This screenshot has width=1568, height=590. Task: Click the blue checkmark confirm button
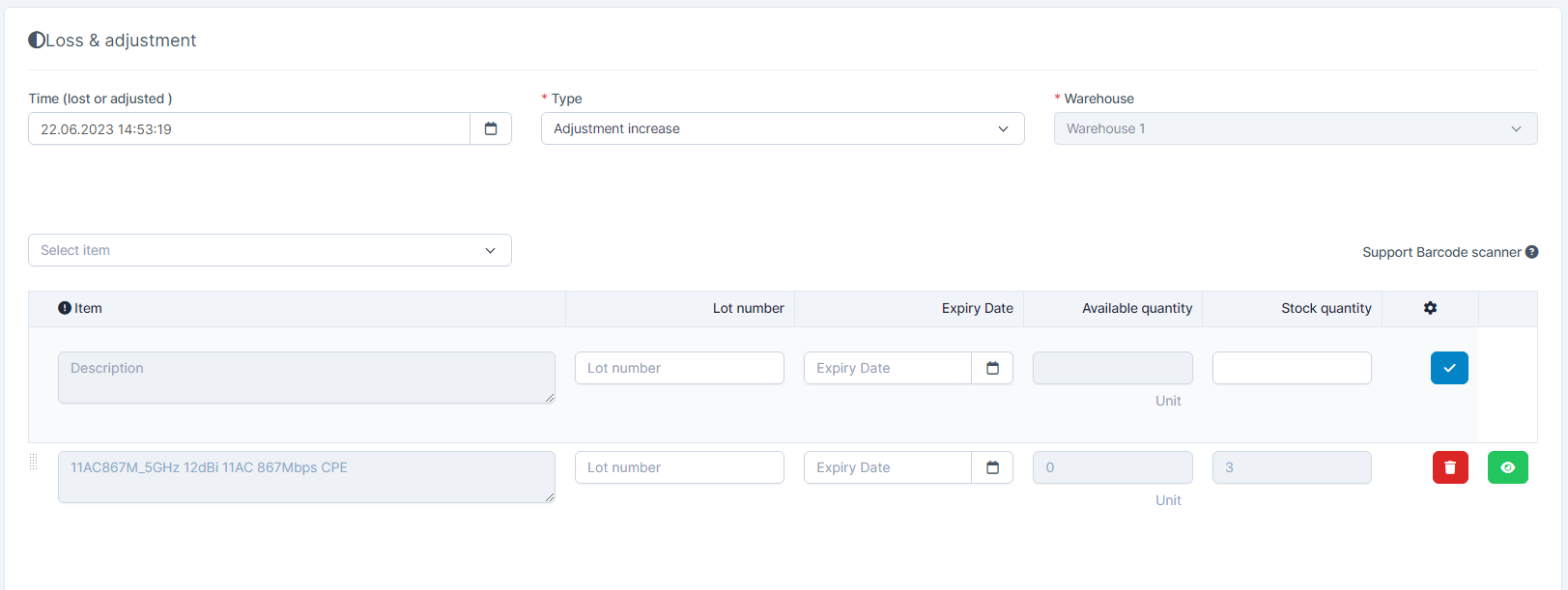1449,368
